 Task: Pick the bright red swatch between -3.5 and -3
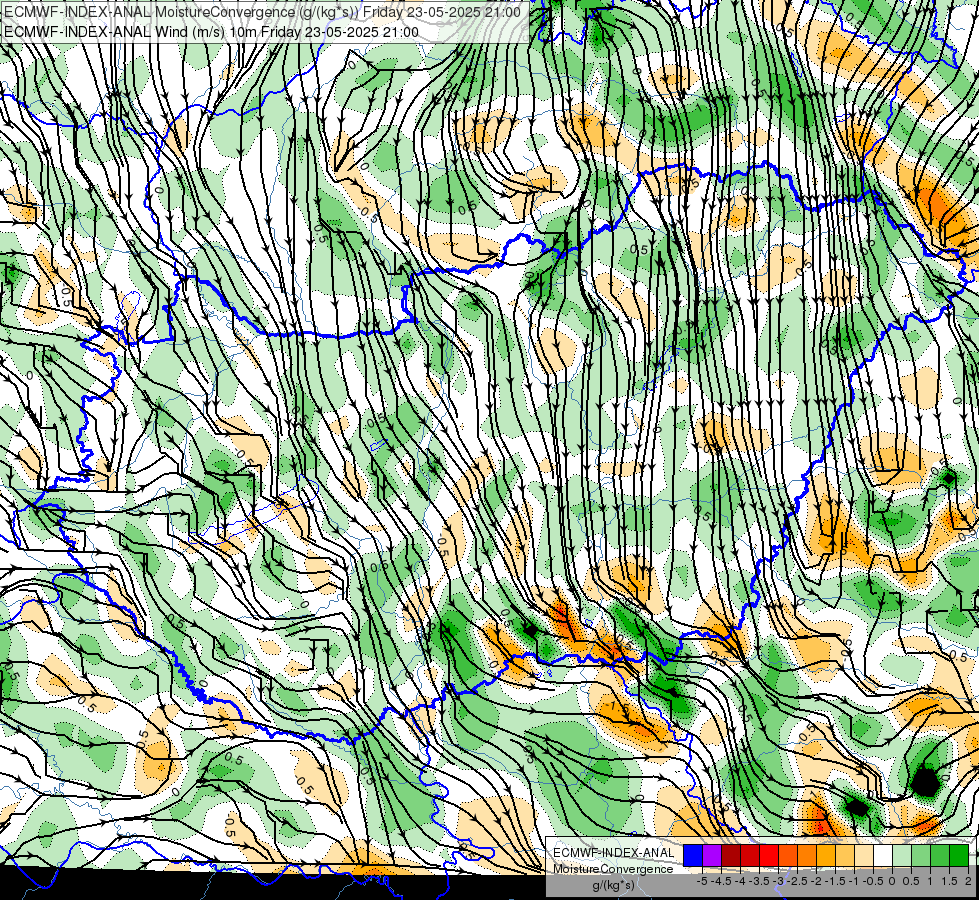(769, 855)
